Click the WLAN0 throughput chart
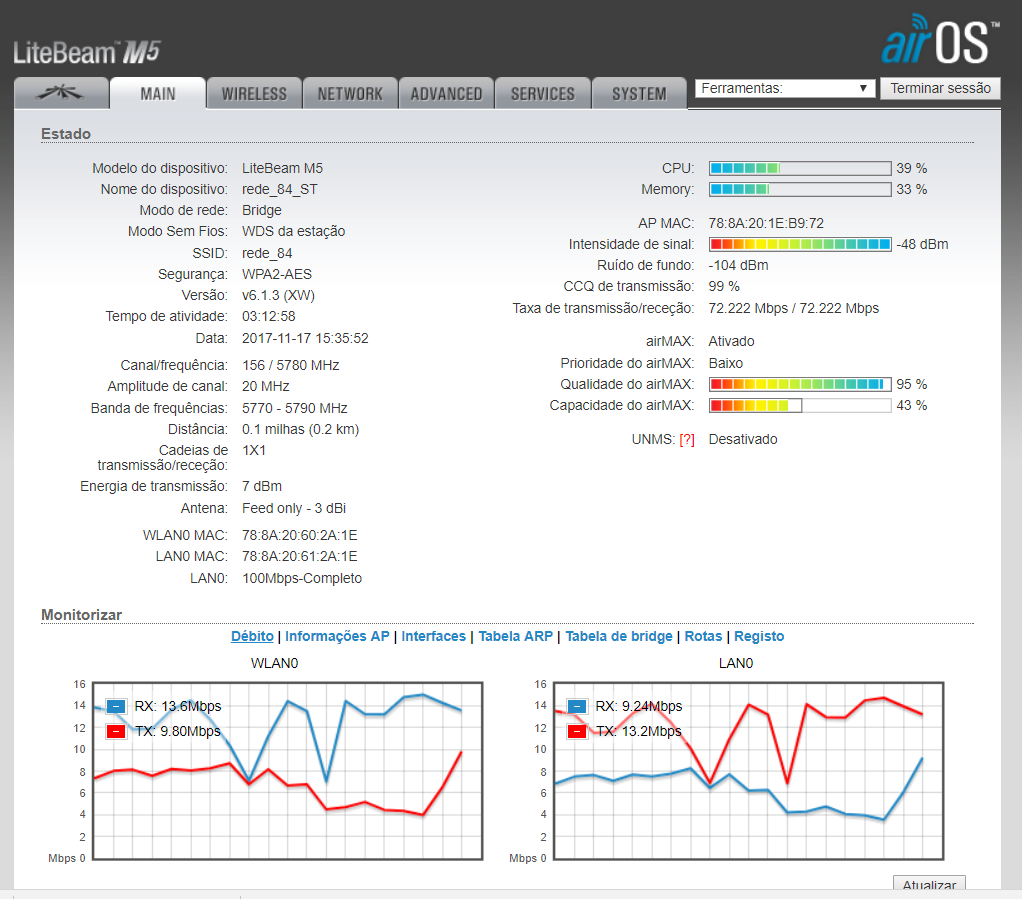The image size is (1022, 899). (287, 771)
